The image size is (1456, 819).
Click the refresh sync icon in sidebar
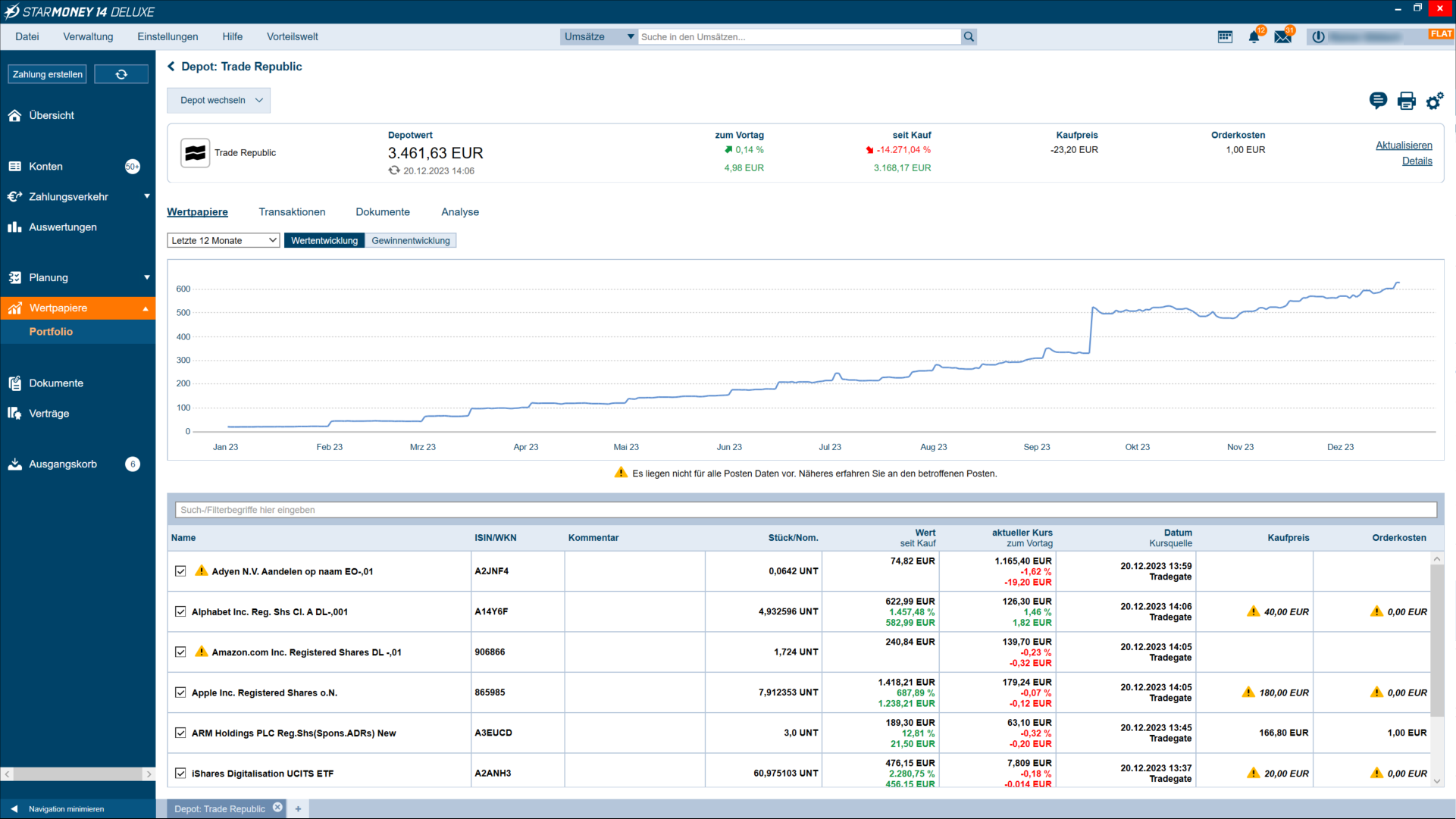point(121,74)
